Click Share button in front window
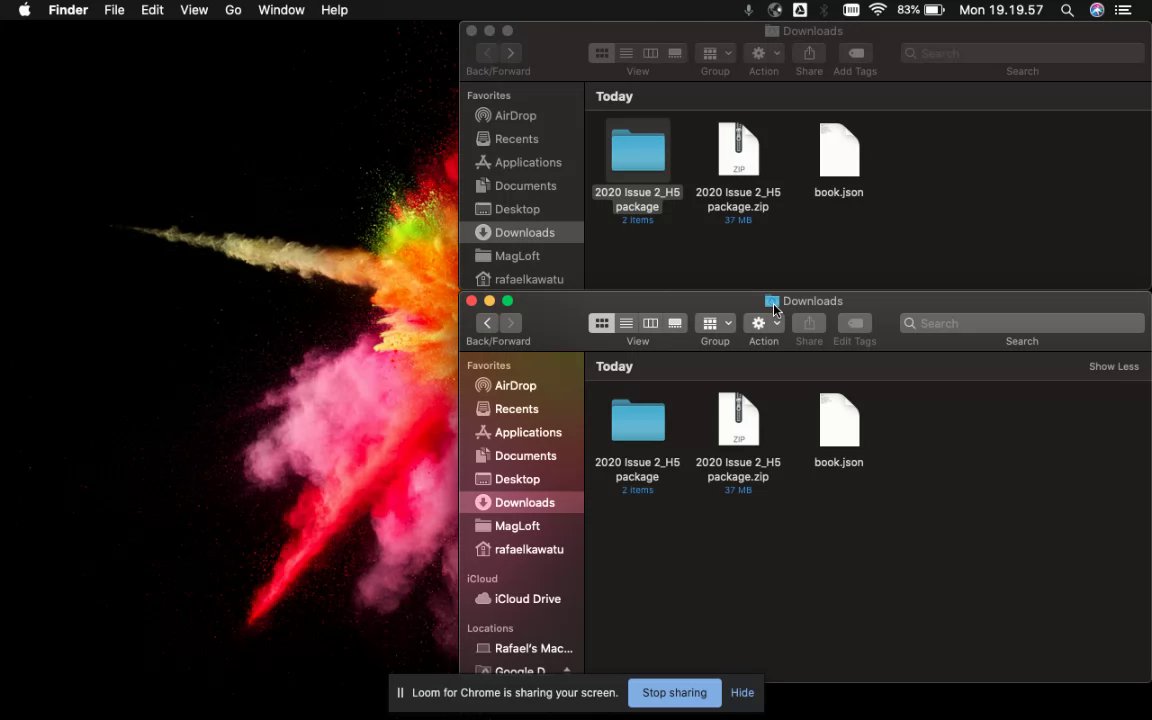The width and height of the screenshot is (1152, 720). tap(809, 323)
